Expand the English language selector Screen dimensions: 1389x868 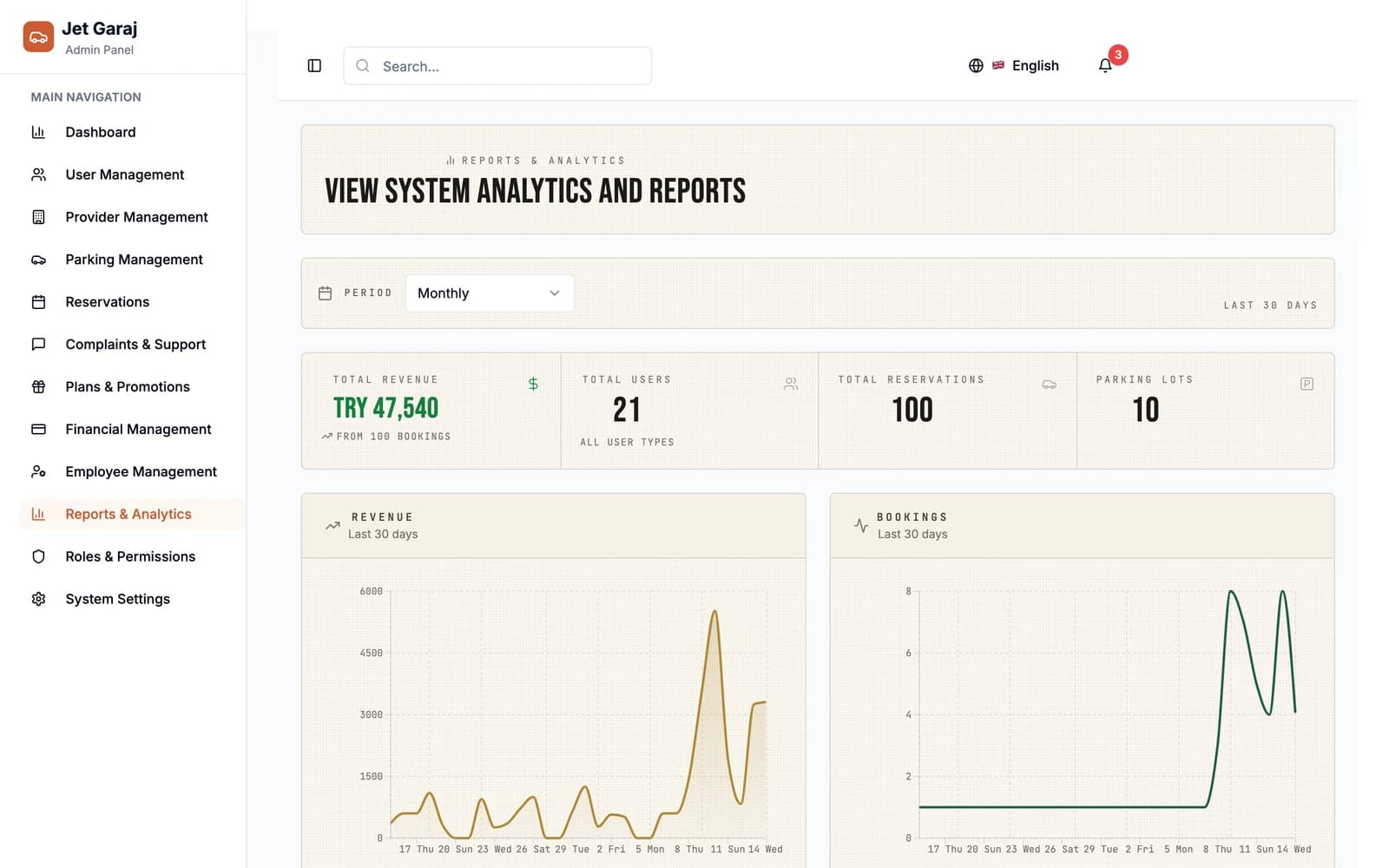[x=1014, y=66]
